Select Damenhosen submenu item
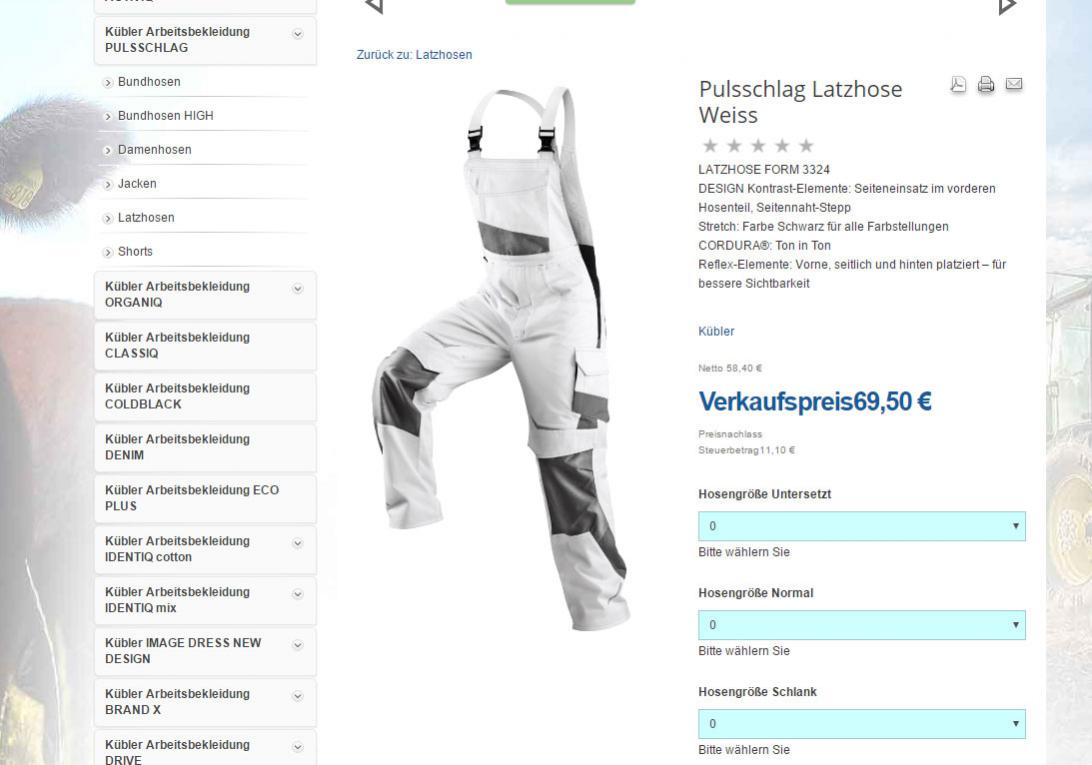 [x=155, y=150]
